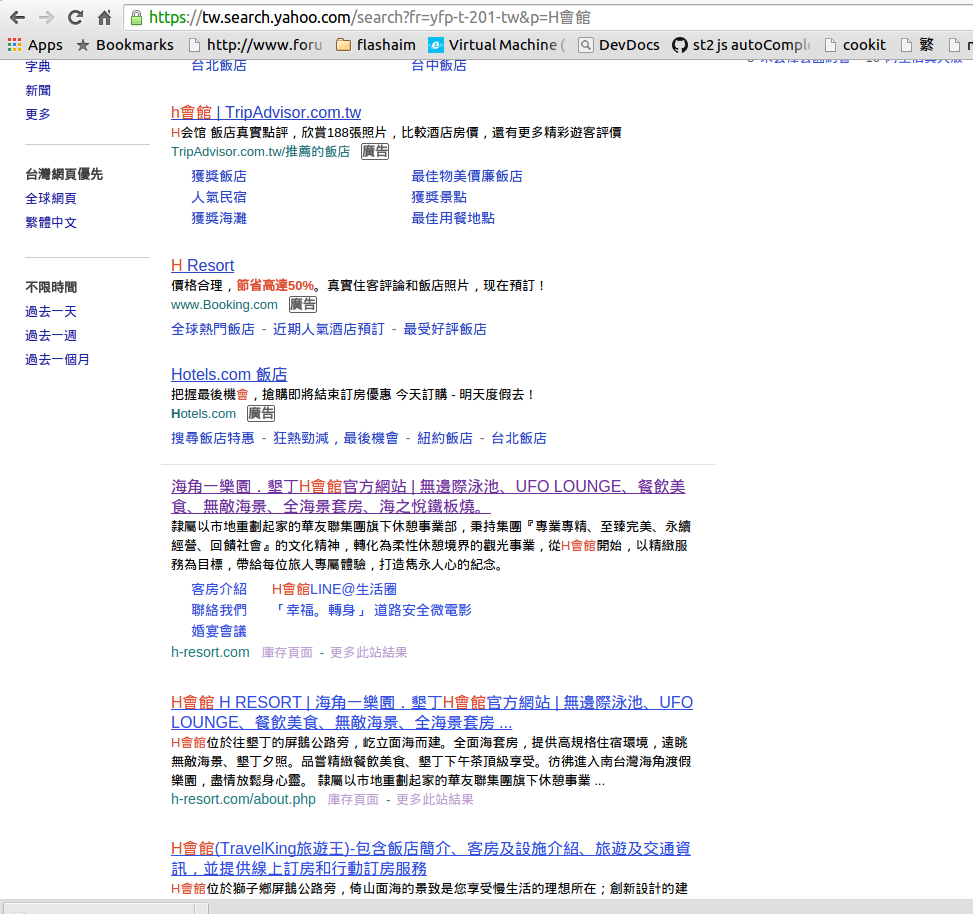973x914 pixels.
Task: Open the http://www.foru bookmark
Action: (x=256, y=45)
